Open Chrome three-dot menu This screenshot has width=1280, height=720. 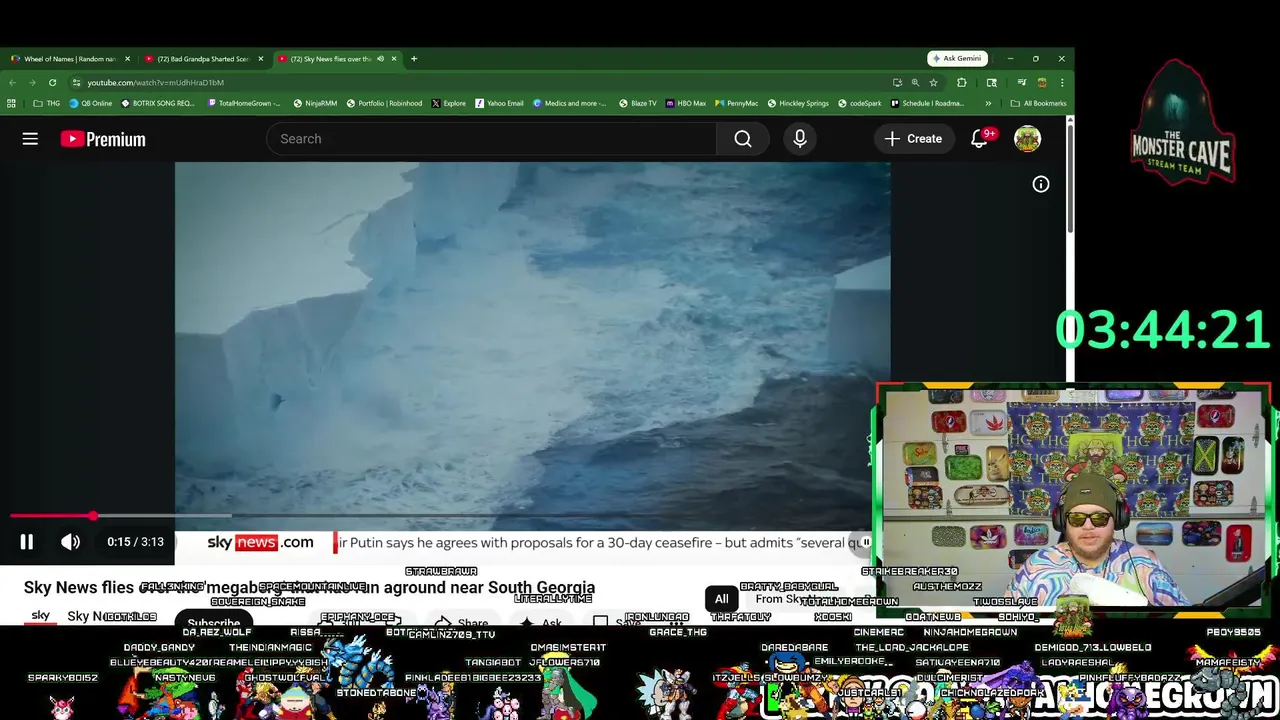[x=1062, y=83]
